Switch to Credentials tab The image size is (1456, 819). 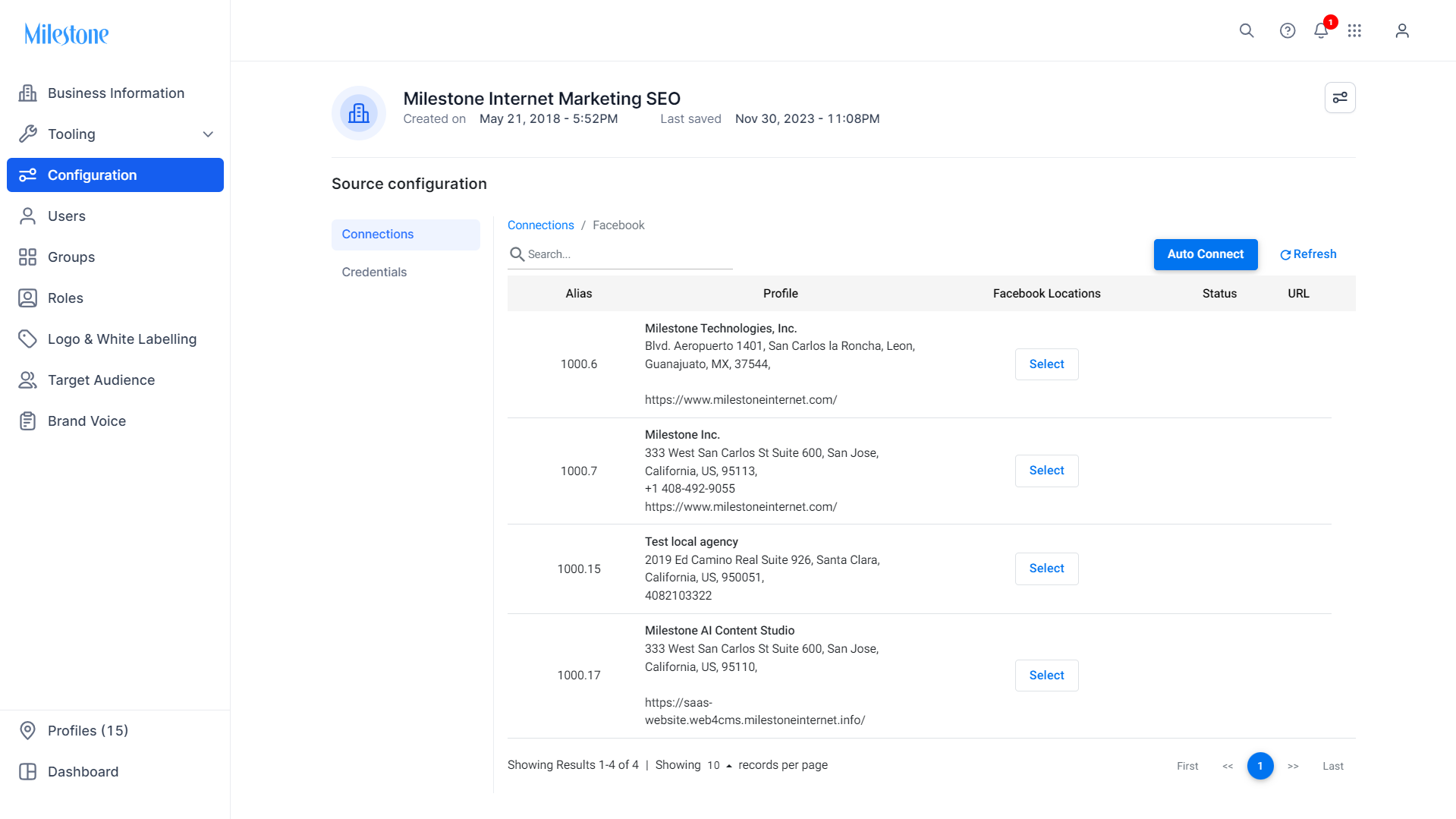[x=406, y=272]
